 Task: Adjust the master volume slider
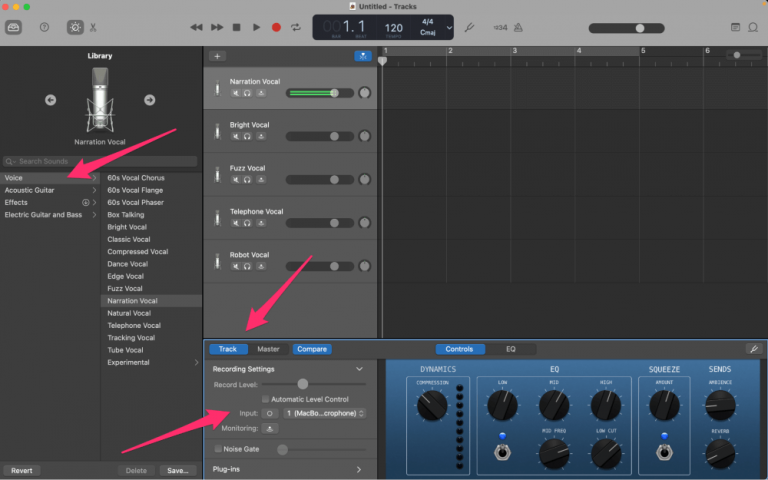626,28
